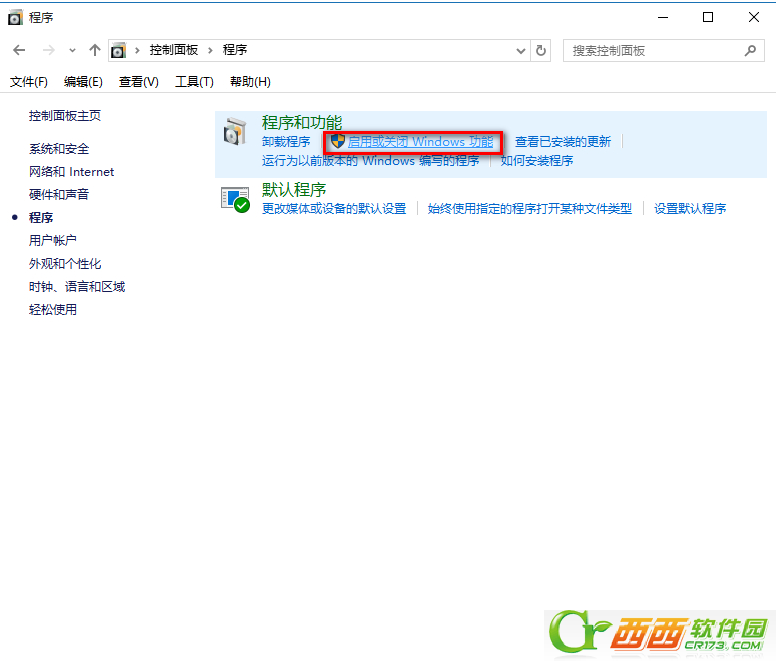This screenshot has width=776, height=661.
Task: Click the Back navigation arrow
Action: click(19, 50)
